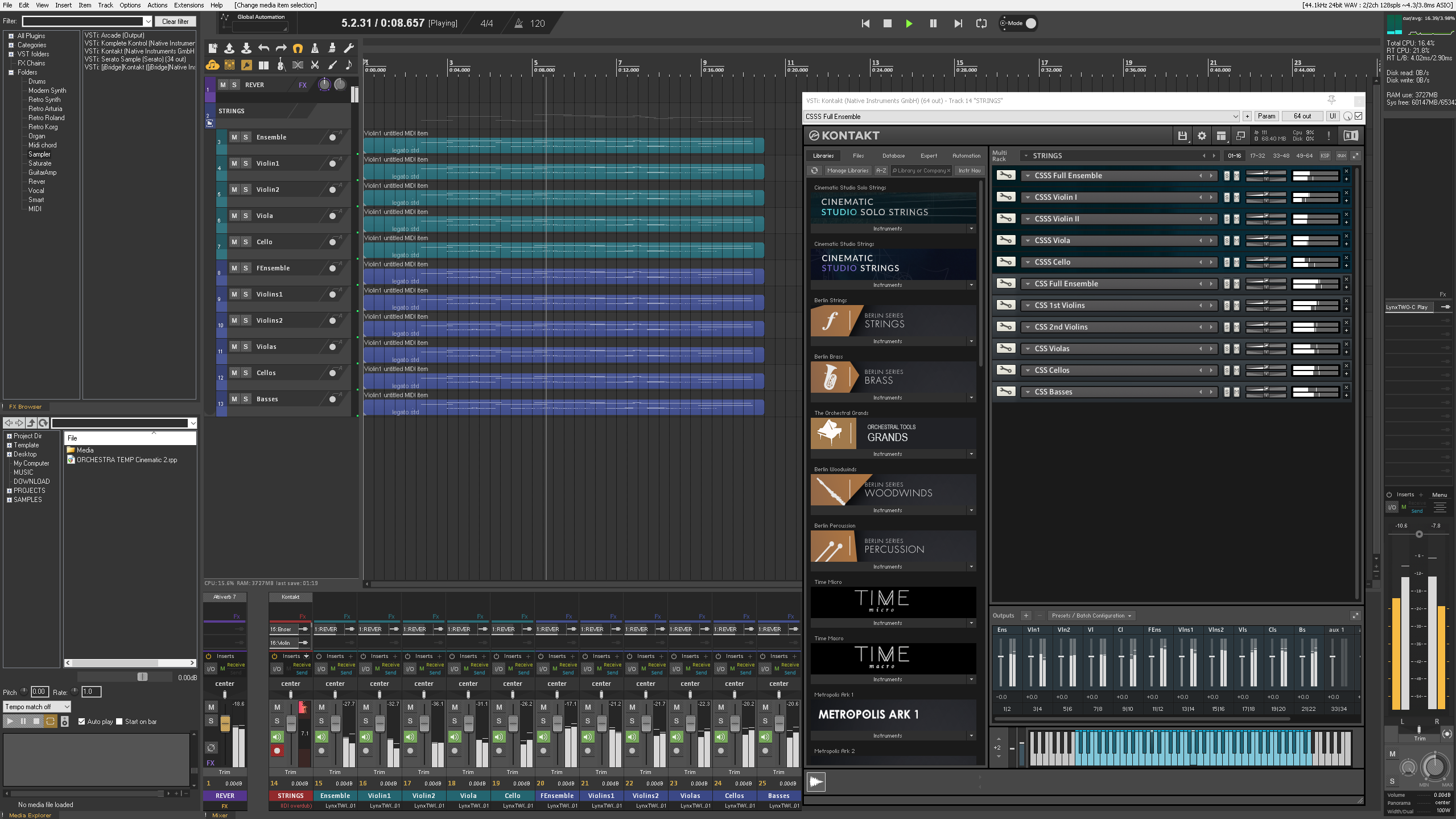Click the Manage Libraries button

click(847, 170)
